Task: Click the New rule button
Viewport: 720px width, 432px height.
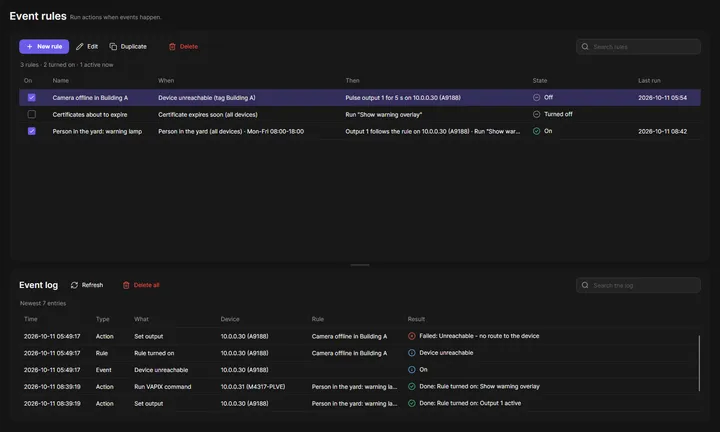Action: coord(44,46)
